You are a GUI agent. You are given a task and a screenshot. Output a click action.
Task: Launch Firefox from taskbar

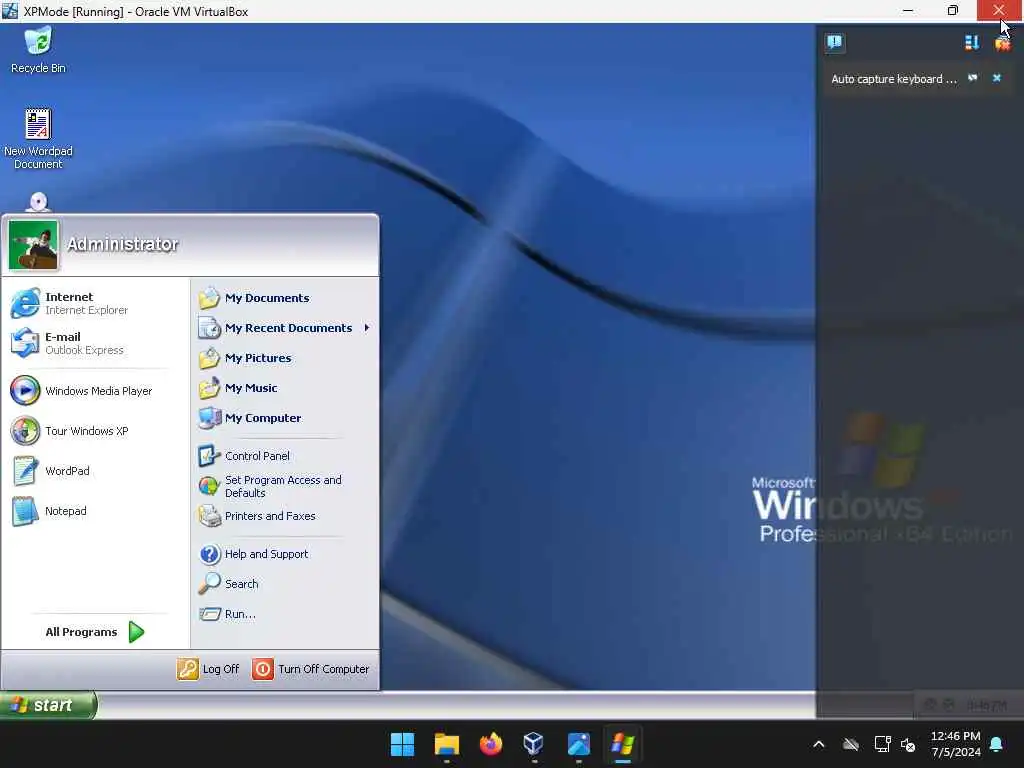[x=490, y=744]
